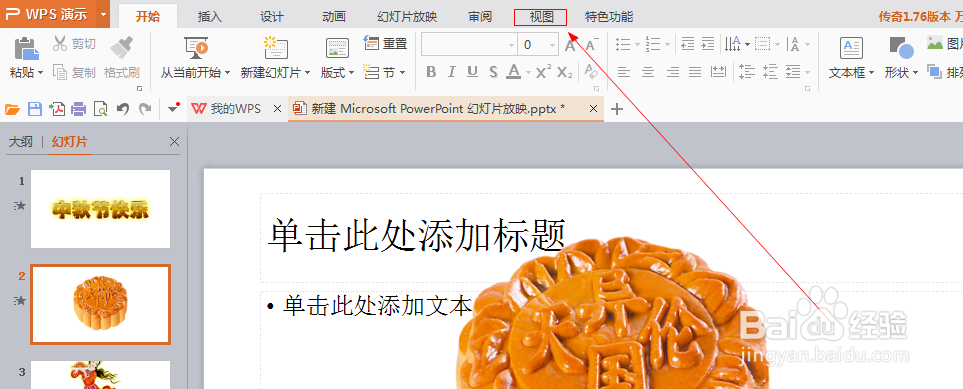Viewport: 963px width, 389px height.
Task: Change font color with A icon
Action: (x=513, y=73)
